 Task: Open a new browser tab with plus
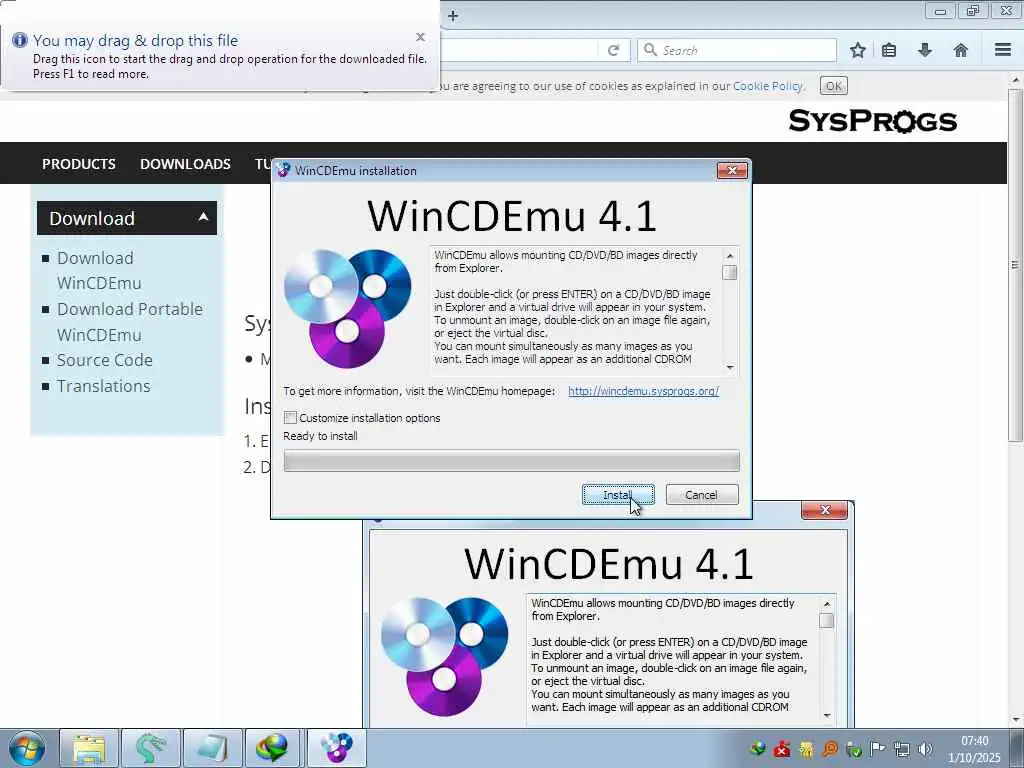pos(453,16)
